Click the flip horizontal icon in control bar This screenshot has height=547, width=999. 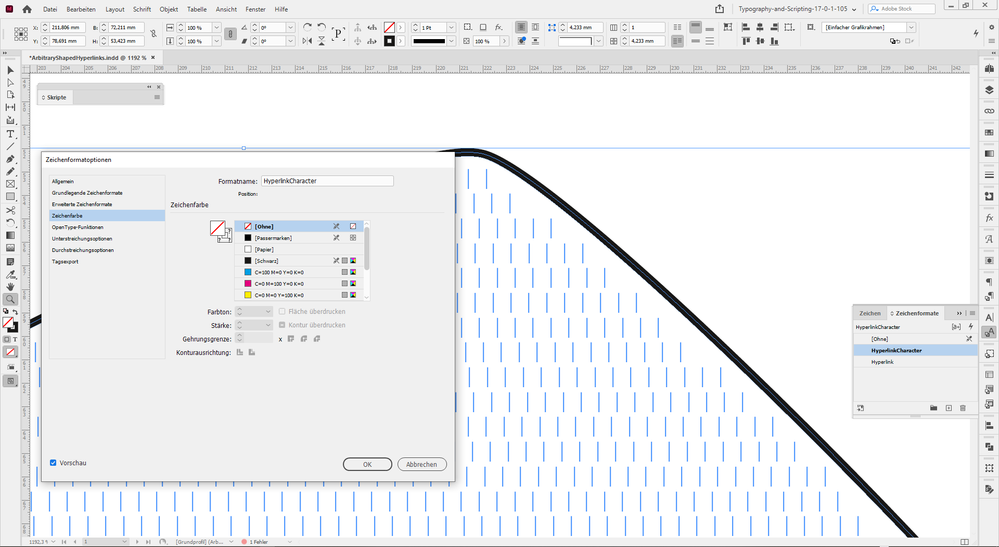click(307, 41)
